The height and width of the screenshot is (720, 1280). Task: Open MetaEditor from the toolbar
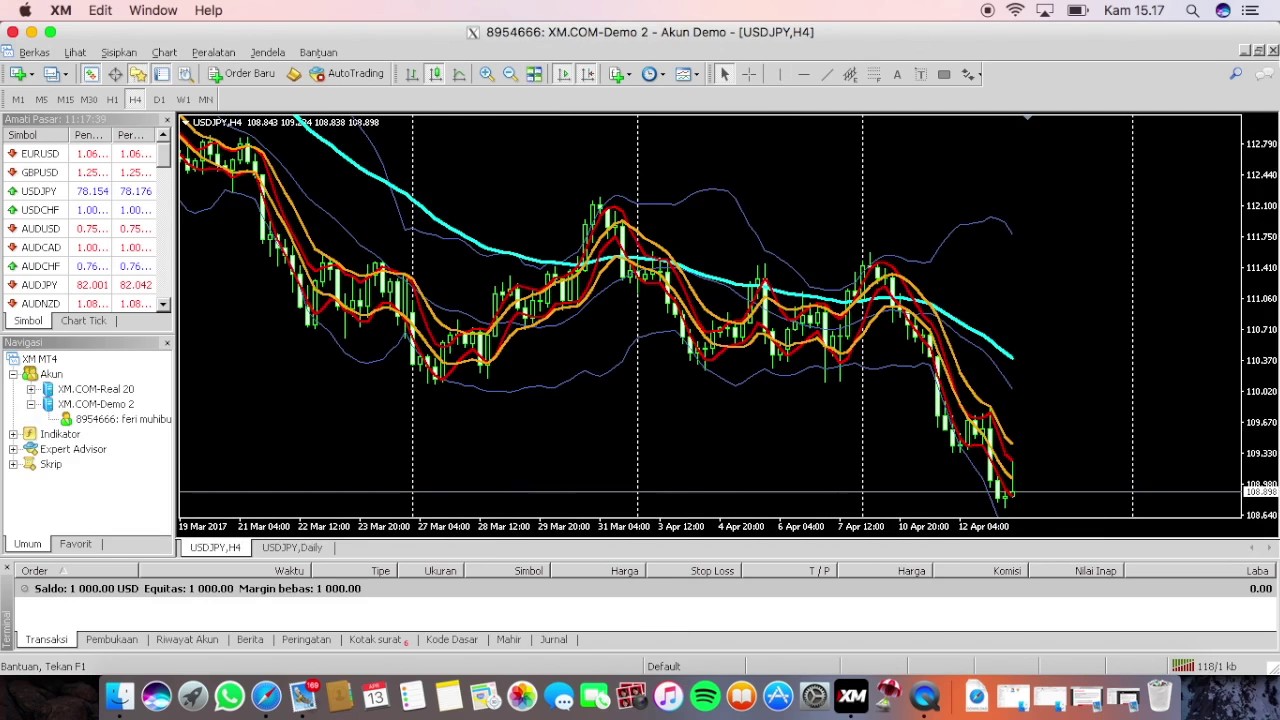click(293, 74)
